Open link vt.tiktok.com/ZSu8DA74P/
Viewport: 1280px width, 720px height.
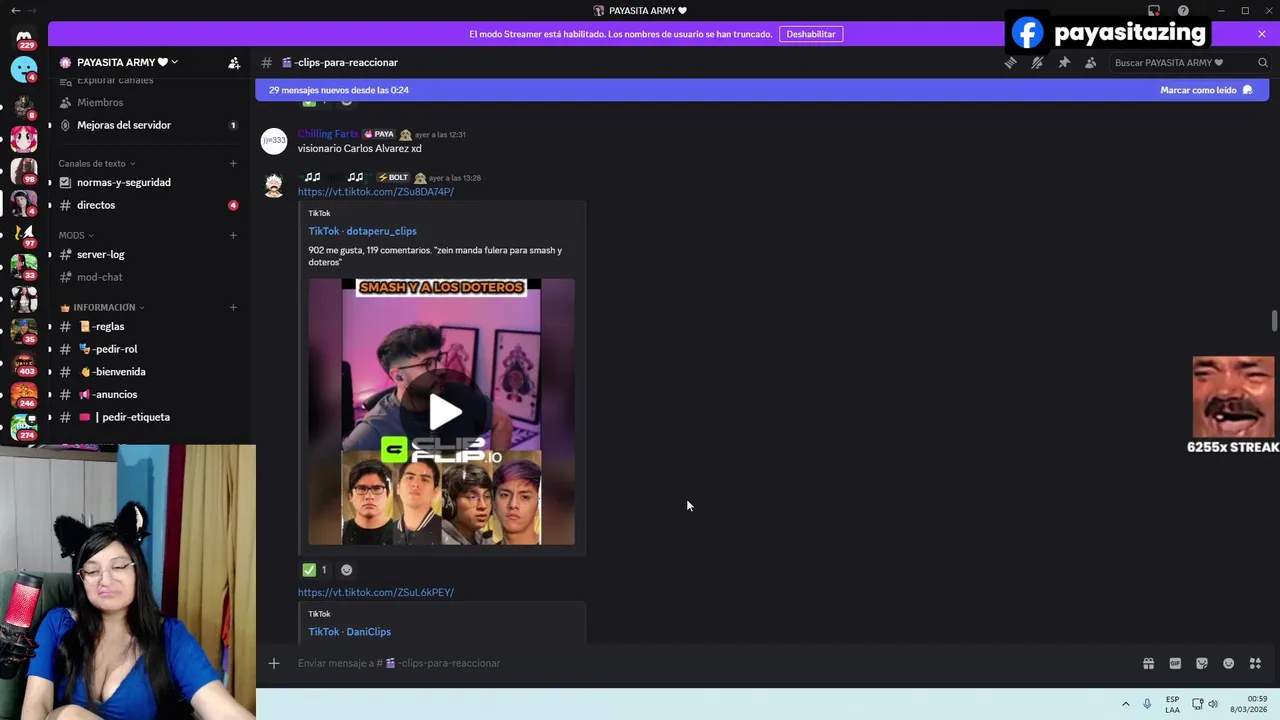(x=375, y=192)
